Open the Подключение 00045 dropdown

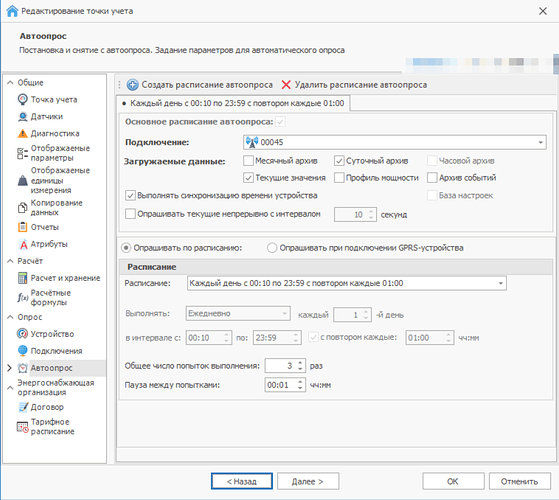tap(395, 142)
